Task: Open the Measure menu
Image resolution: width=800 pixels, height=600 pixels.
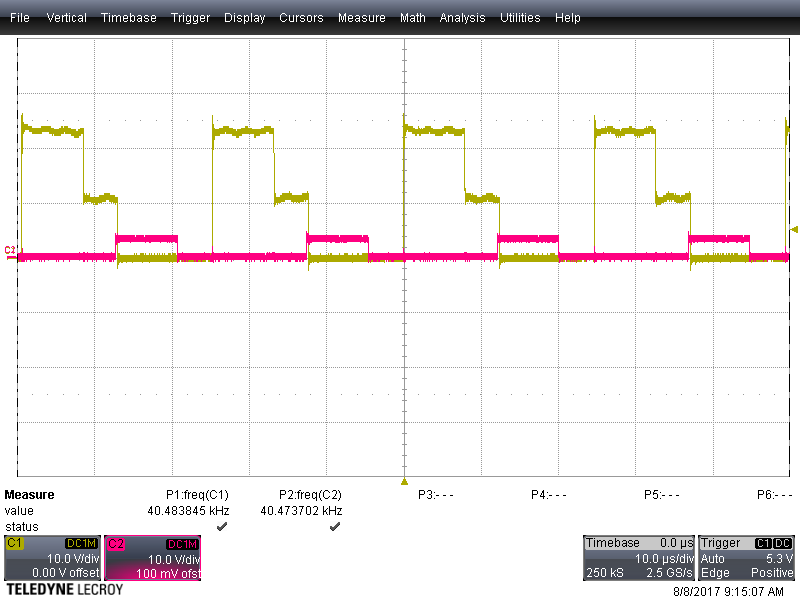Action: point(362,18)
